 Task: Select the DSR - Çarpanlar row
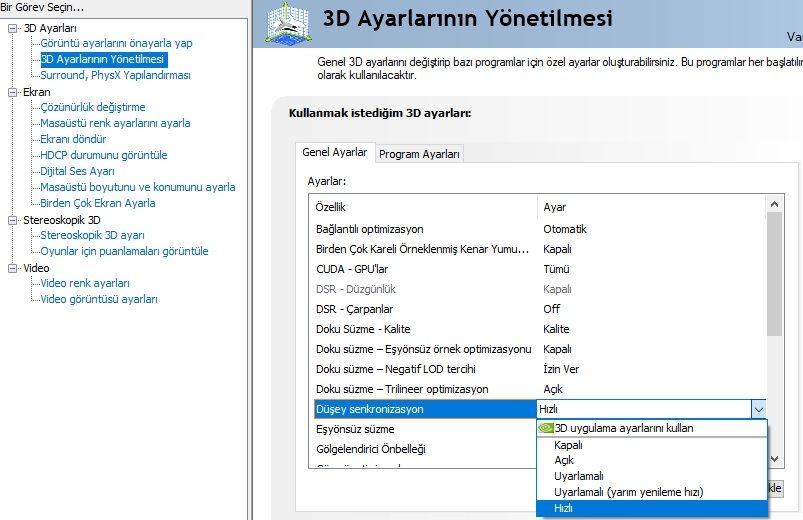[x=538, y=309]
